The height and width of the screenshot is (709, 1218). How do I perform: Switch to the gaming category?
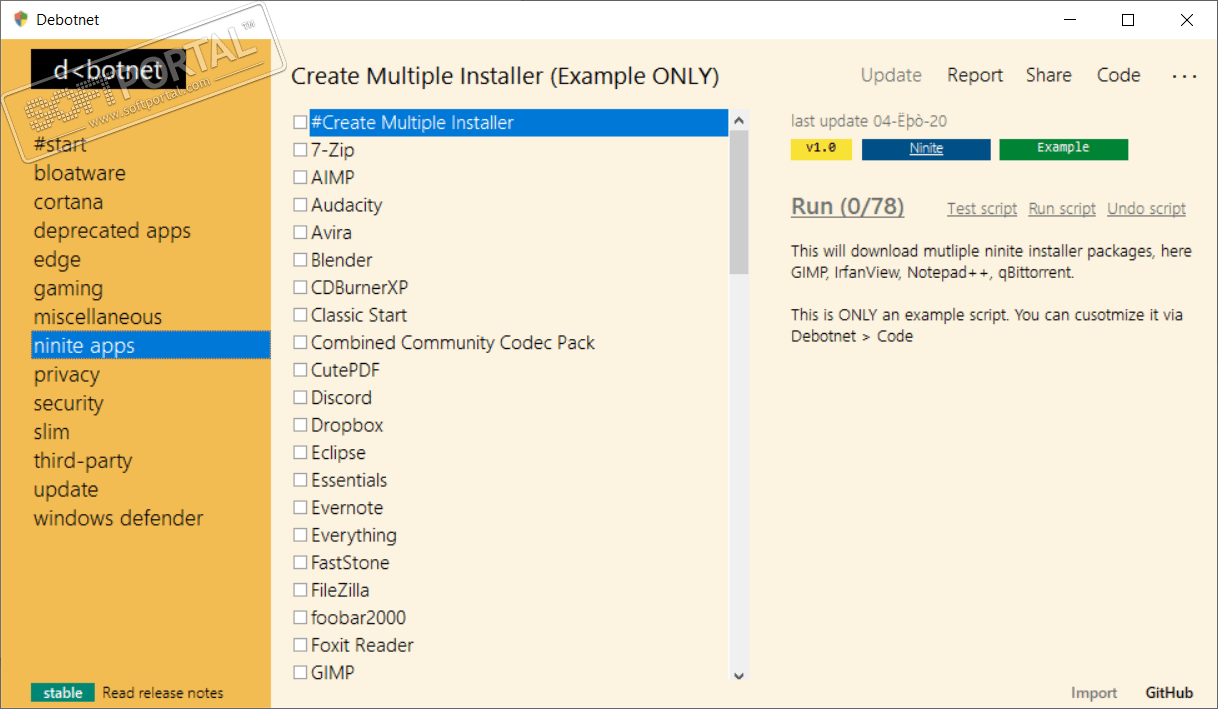point(68,289)
